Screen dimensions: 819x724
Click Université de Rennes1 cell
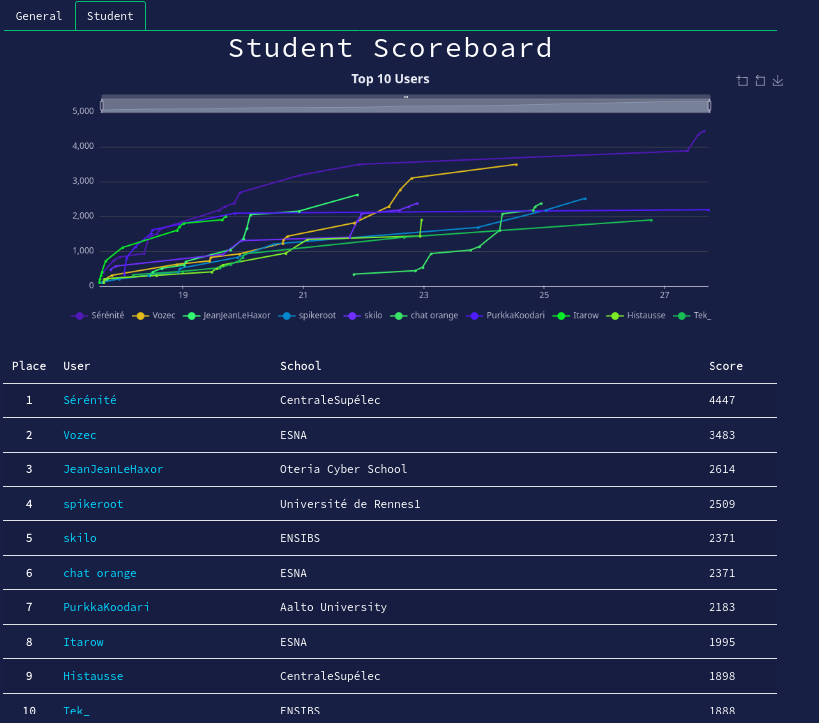point(350,504)
